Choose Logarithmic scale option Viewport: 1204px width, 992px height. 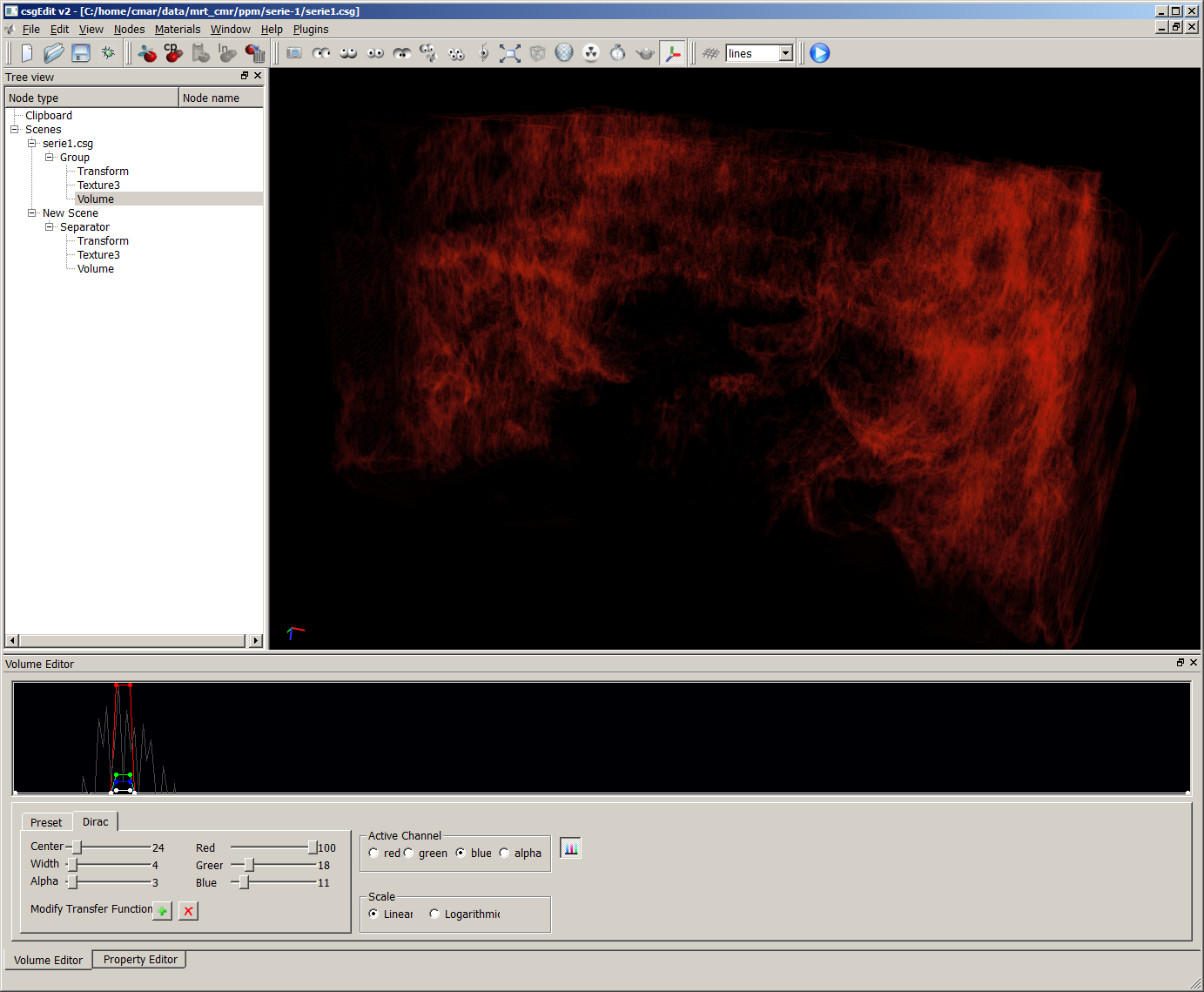tap(434, 914)
